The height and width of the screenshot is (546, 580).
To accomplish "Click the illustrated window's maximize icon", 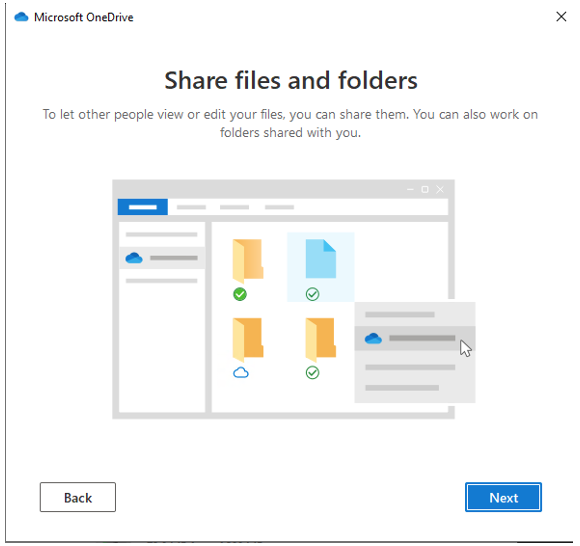I will point(425,189).
